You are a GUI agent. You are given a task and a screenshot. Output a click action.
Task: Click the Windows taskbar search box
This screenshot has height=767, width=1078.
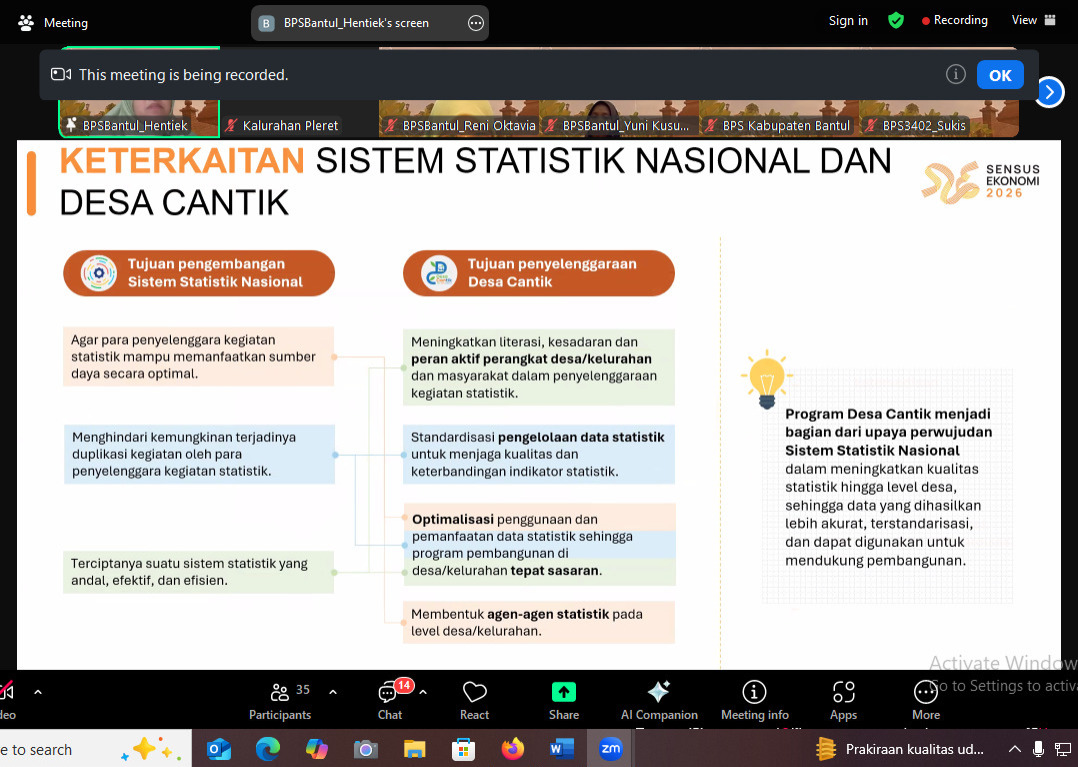[96, 749]
